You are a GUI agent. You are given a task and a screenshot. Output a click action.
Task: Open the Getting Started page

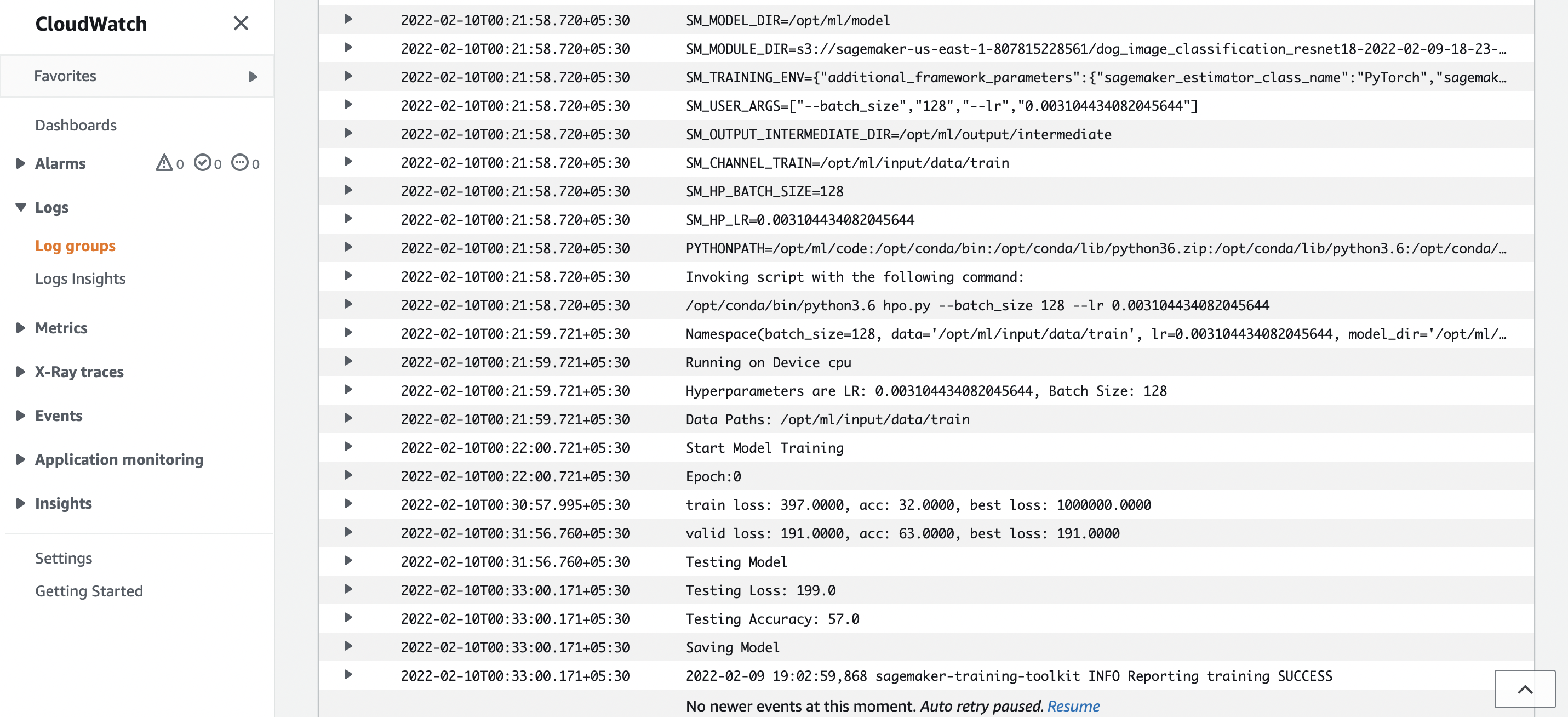point(89,590)
